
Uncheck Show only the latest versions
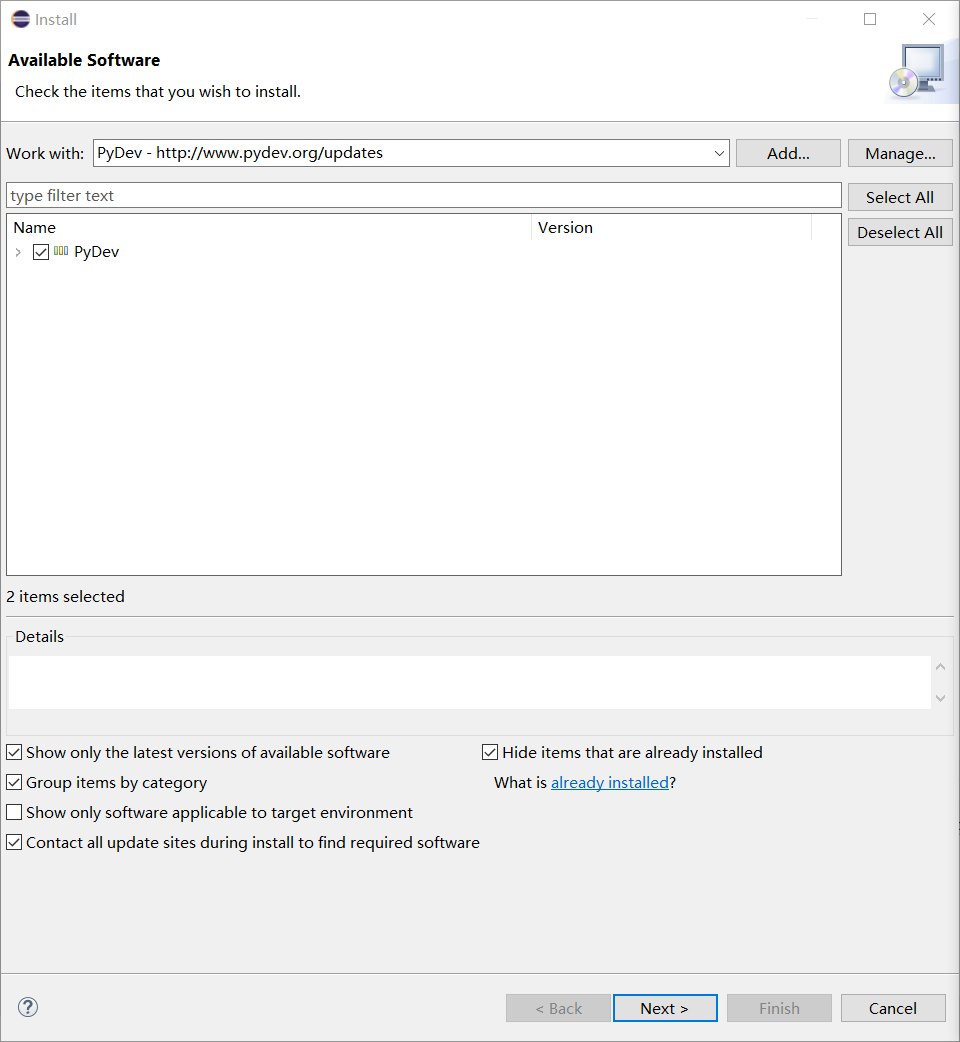tap(14, 752)
